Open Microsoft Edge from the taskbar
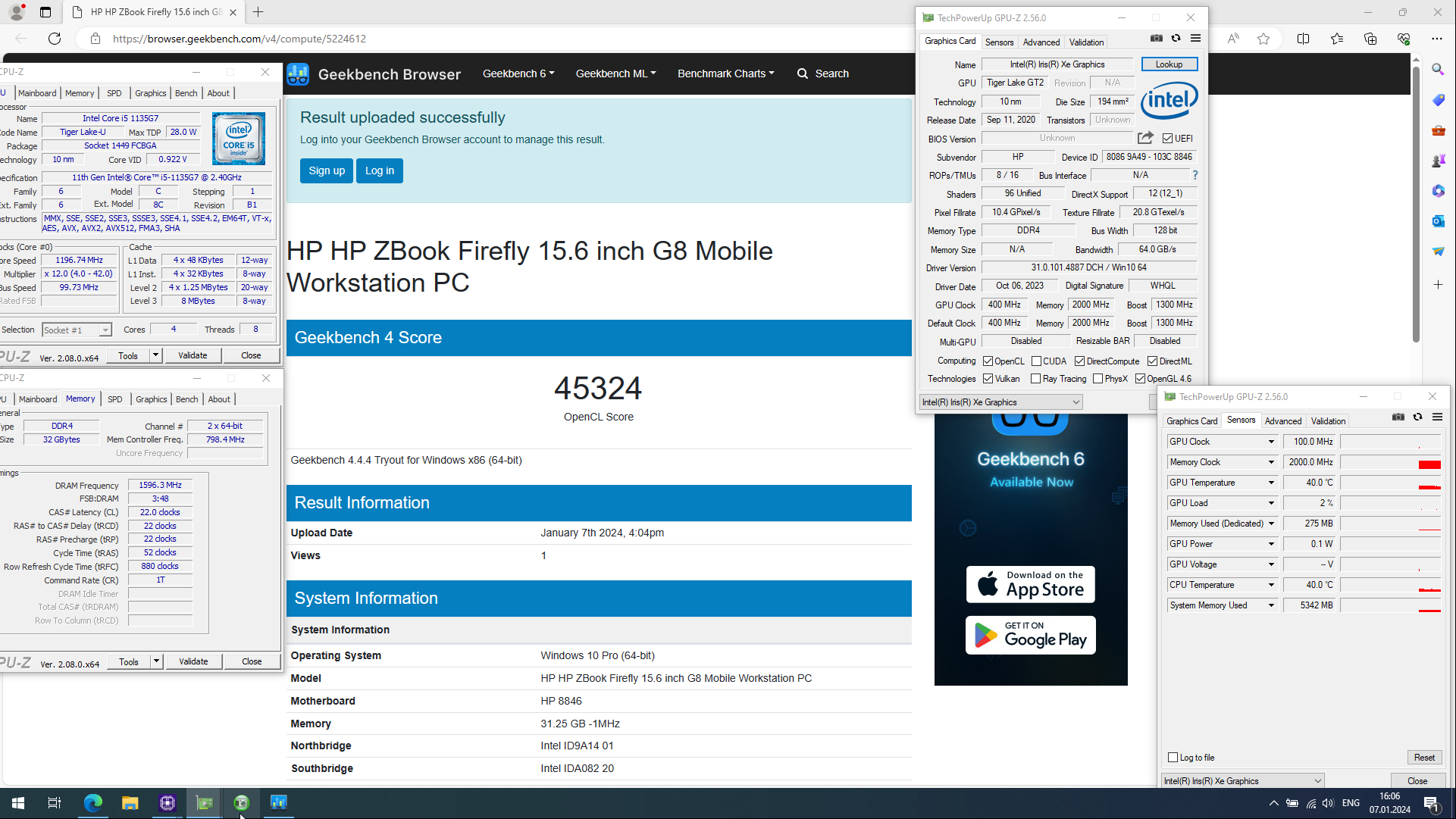1456x819 pixels. [92, 803]
